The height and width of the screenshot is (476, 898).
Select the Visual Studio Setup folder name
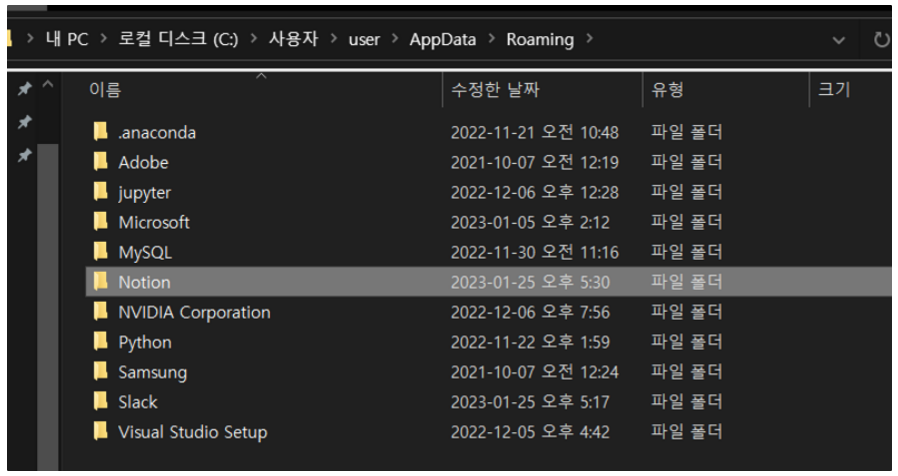192,432
